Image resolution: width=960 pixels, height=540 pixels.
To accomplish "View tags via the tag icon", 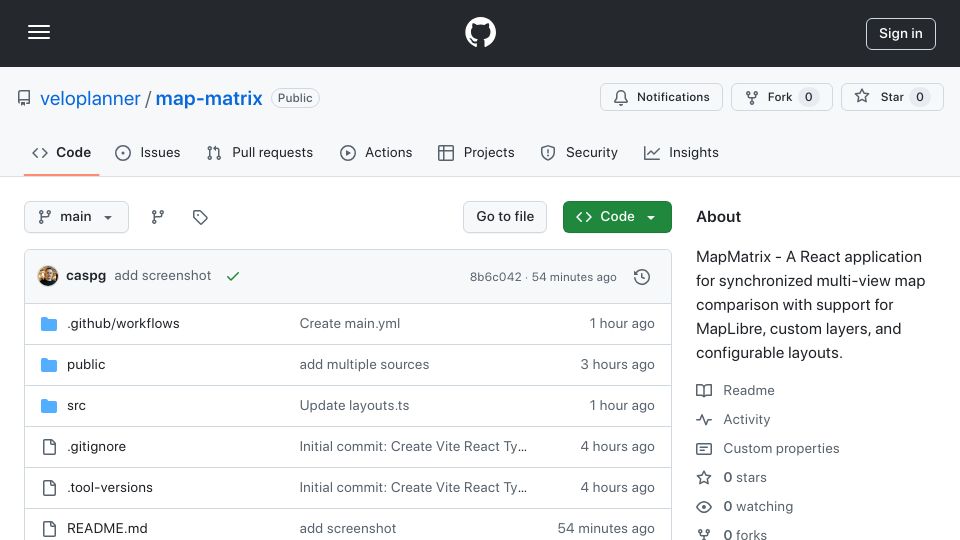I will tap(200, 217).
